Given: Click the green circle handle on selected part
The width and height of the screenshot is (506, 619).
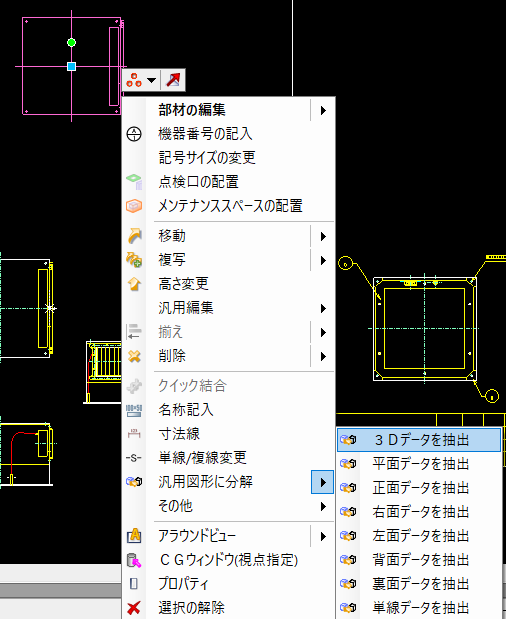Looking at the screenshot, I should pos(71,42).
